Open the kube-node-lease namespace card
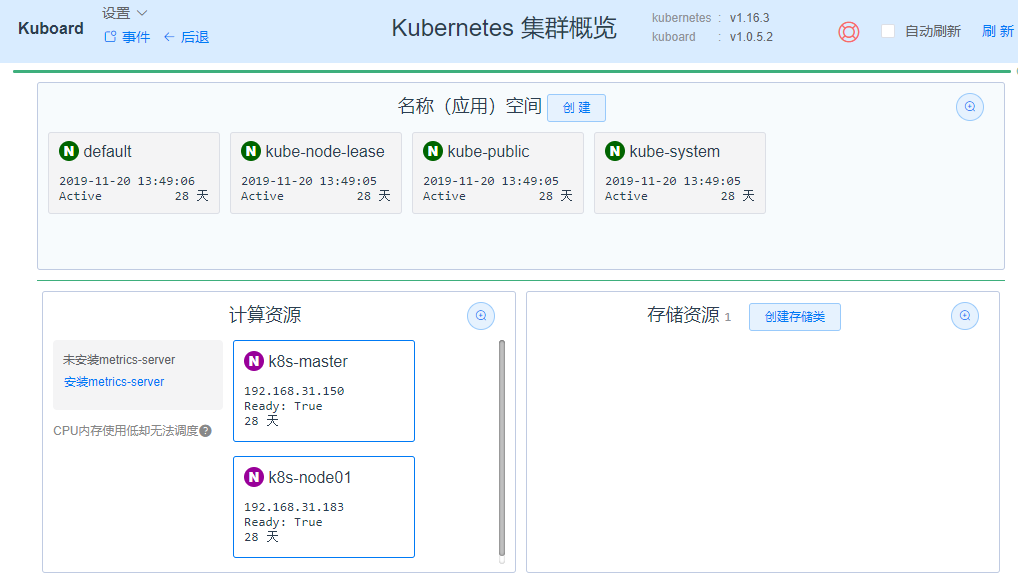This screenshot has width=1018, height=578. point(316,173)
